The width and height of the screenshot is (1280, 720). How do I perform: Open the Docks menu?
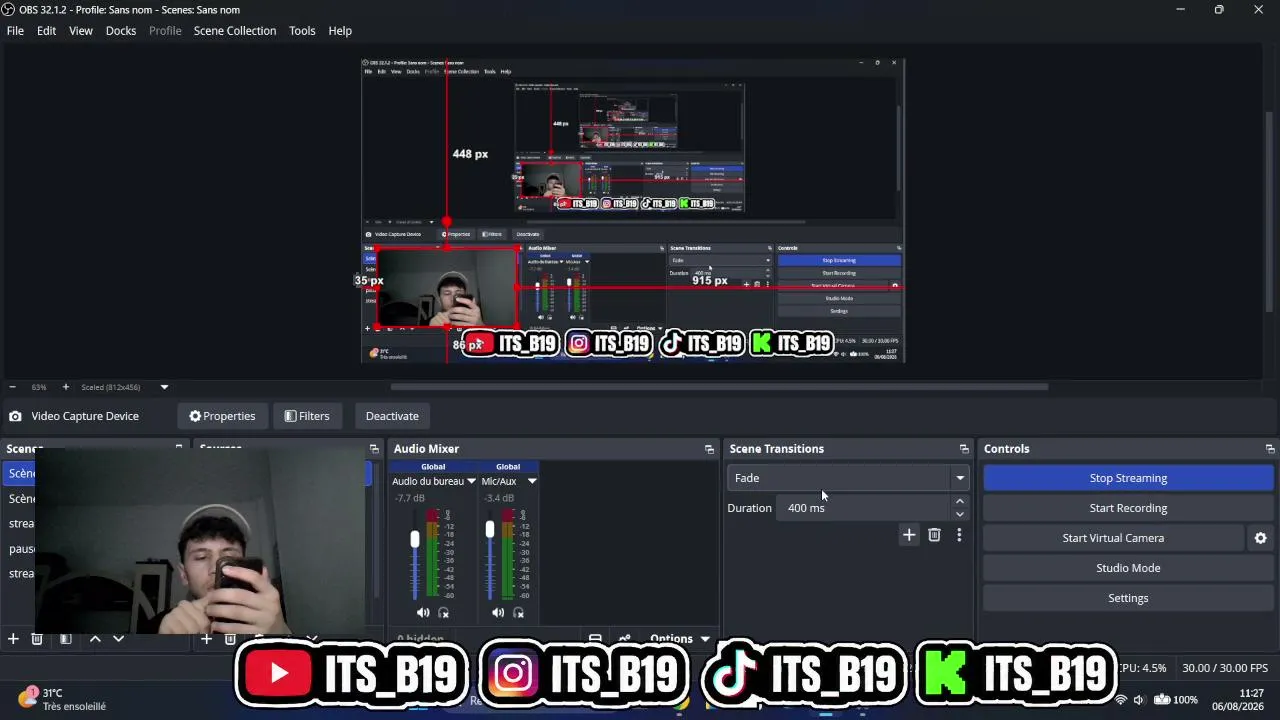point(121,31)
